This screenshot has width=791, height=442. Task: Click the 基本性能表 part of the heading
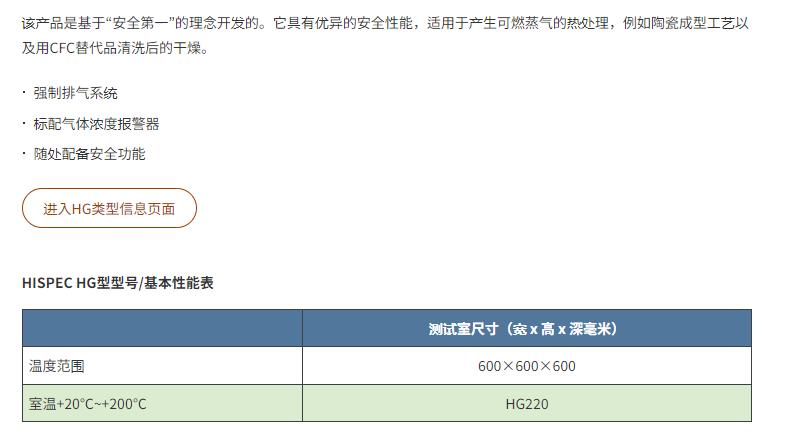[179, 283]
